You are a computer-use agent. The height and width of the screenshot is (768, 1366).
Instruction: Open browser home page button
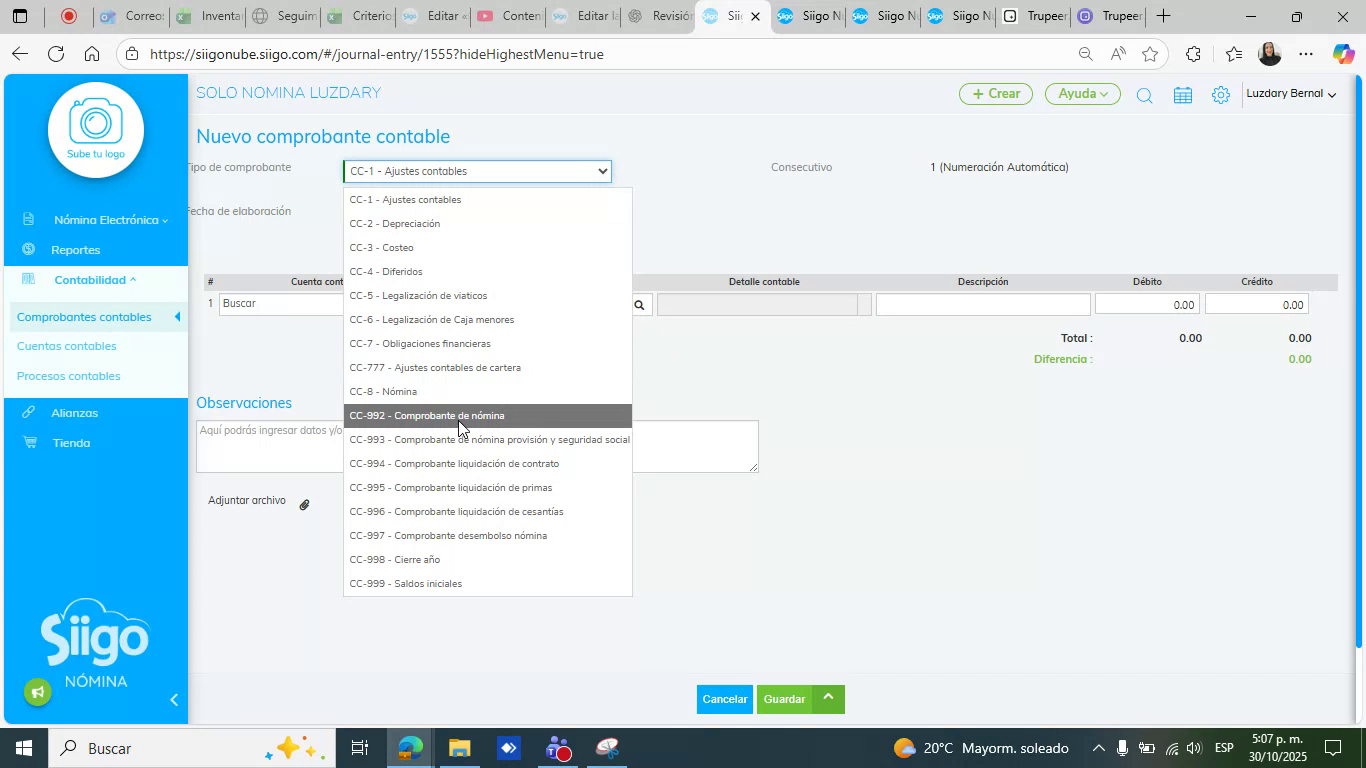92,54
